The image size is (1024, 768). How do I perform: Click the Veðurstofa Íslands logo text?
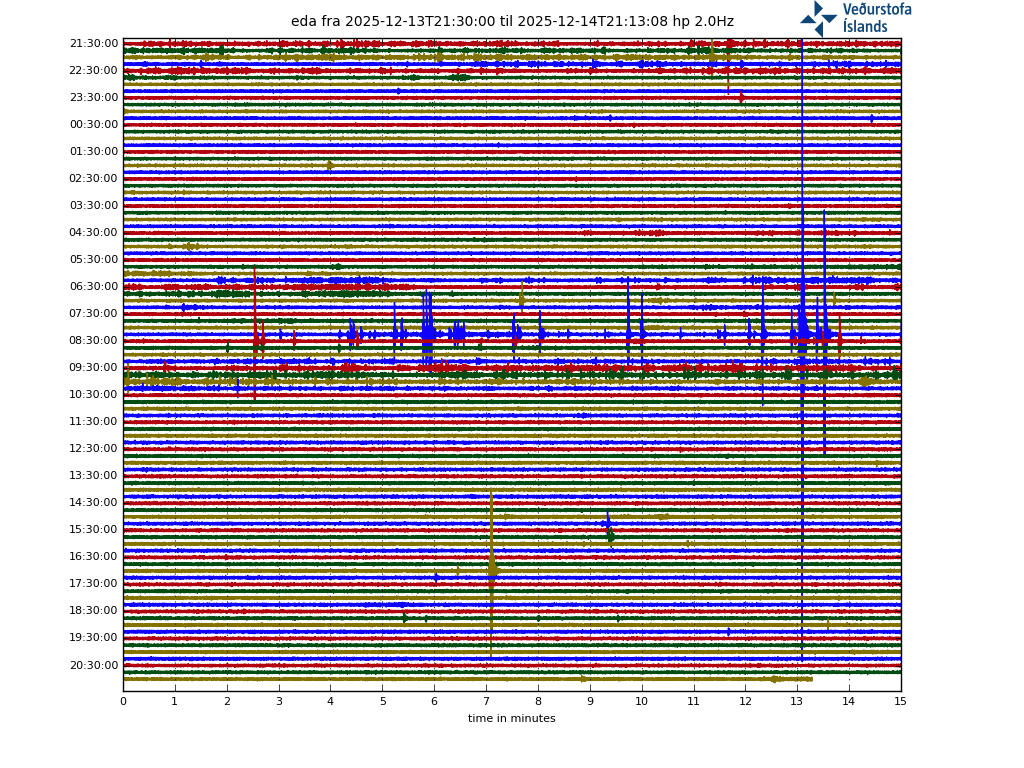click(877, 18)
